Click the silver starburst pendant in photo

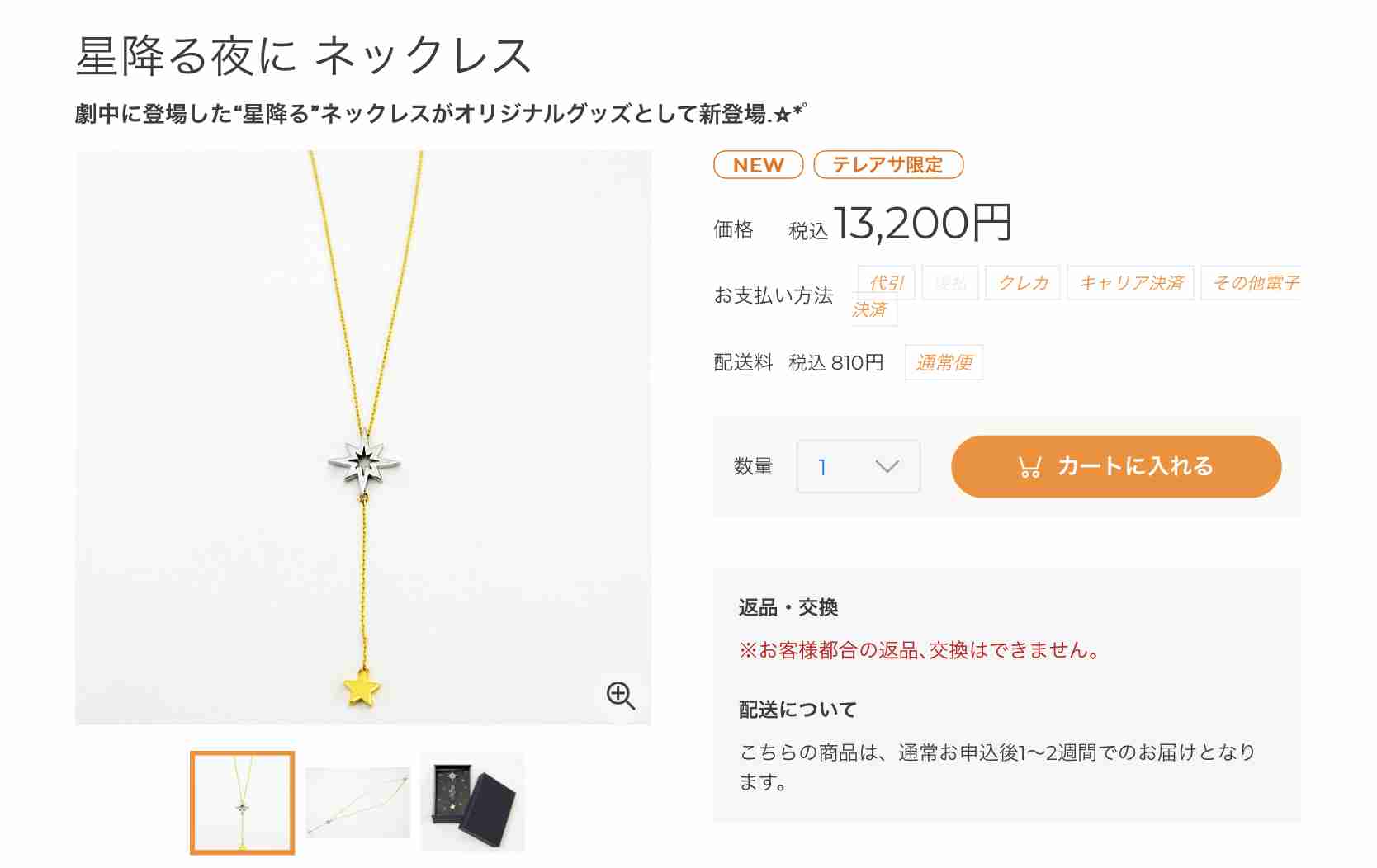[364, 462]
